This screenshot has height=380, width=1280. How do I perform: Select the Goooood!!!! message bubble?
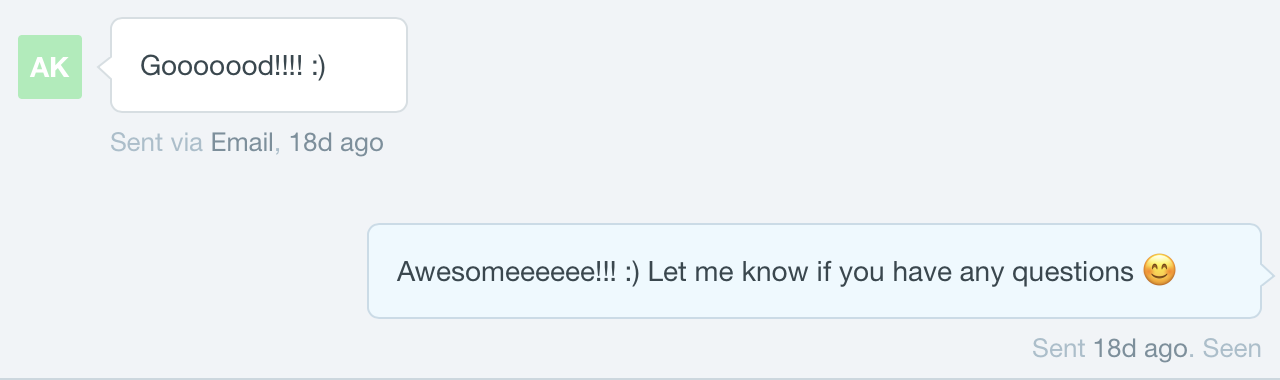point(259,65)
